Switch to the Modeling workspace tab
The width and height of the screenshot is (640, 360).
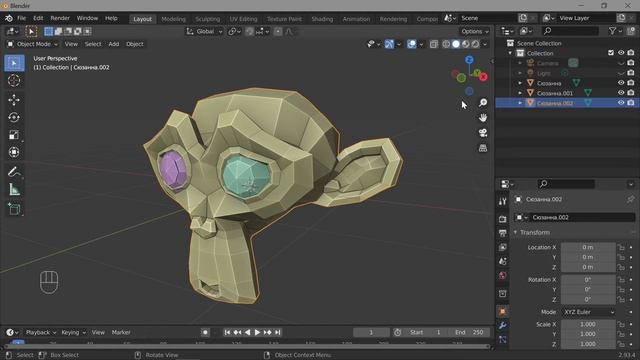[x=173, y=19]
